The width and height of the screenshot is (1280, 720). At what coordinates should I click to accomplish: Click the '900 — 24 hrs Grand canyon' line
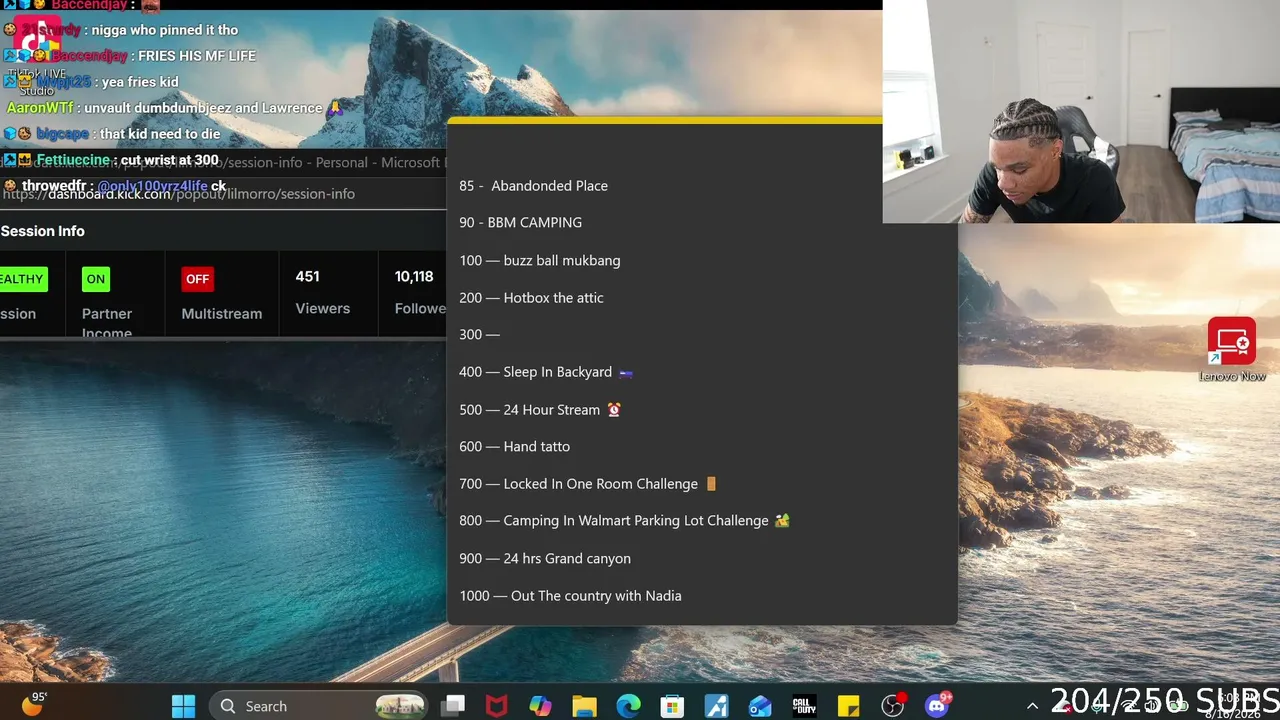[545, 558]
